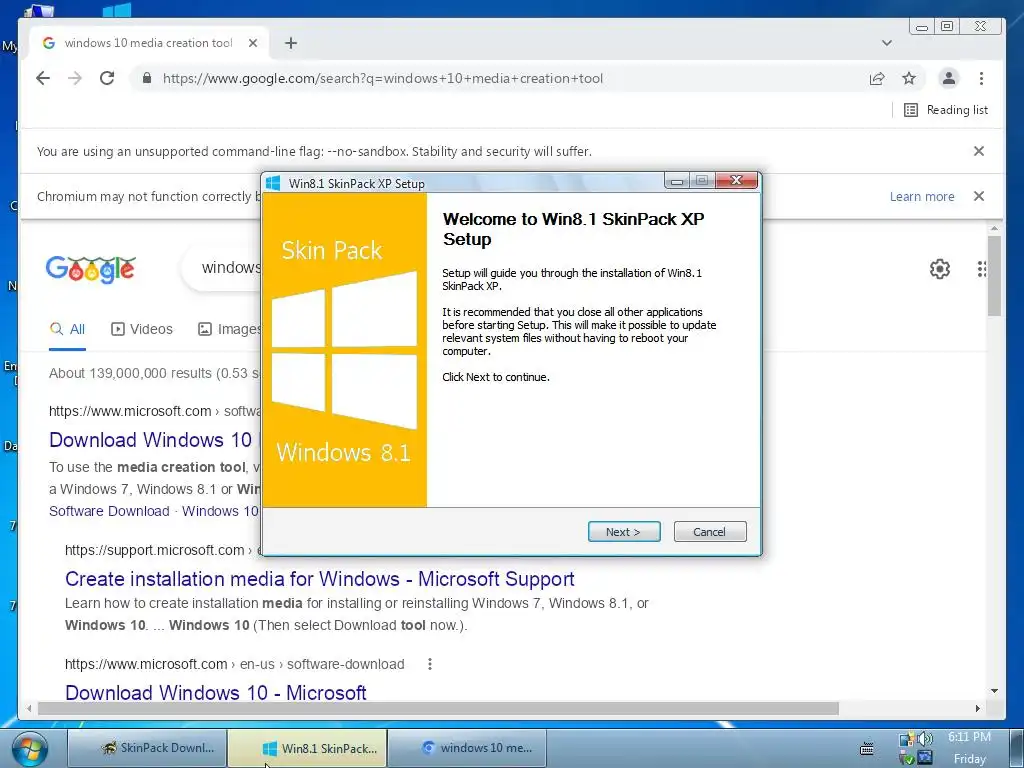
Task: Bookmark this page with the star icon
Action: [x=909, y=78]
